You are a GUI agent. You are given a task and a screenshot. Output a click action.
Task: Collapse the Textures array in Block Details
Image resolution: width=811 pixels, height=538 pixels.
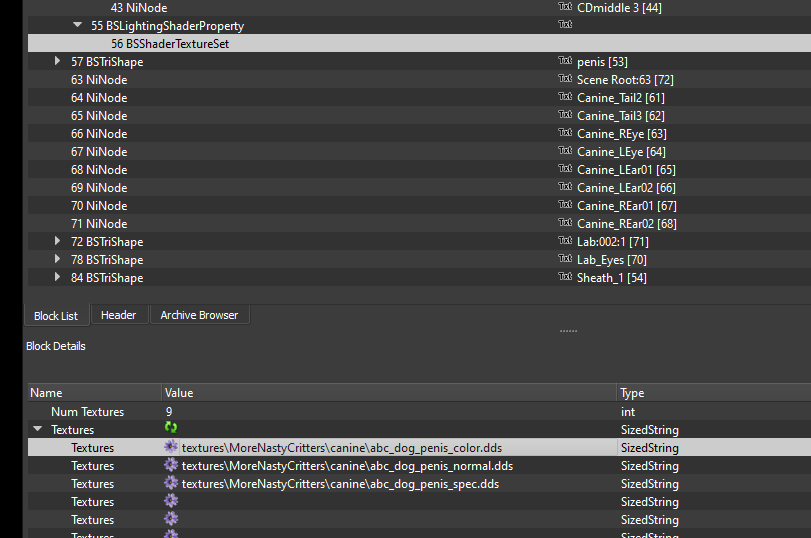pyautogui.click(x=37, y=429)
